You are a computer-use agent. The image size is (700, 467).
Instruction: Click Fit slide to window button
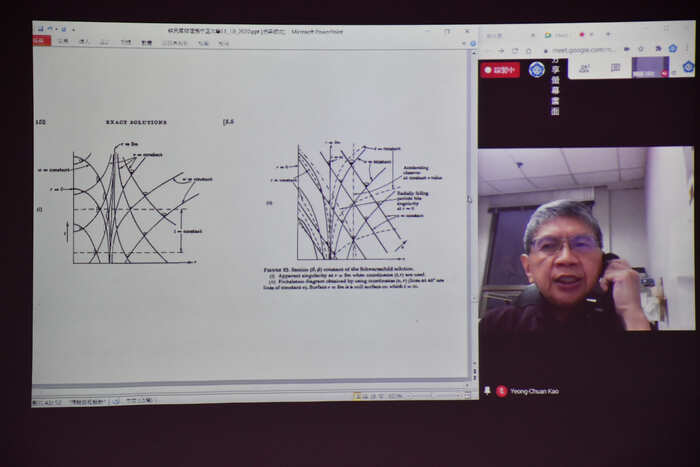pyautogui.click(x=467, y=396)
